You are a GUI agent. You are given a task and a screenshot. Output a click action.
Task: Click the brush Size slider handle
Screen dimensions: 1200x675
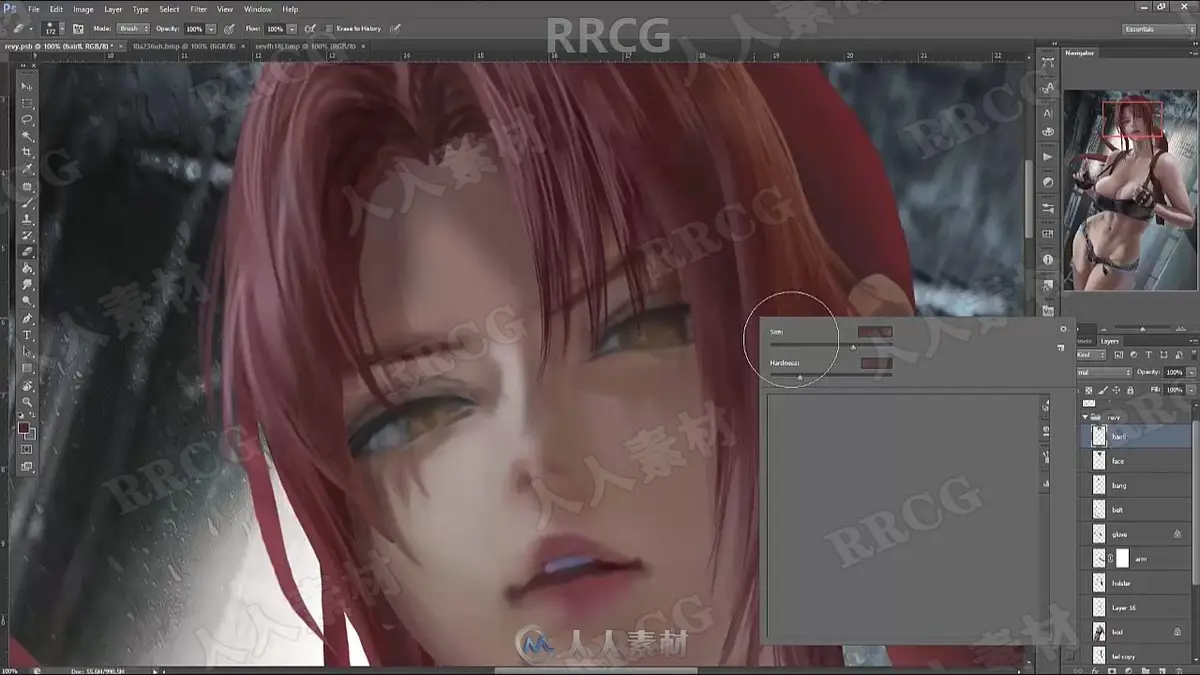[x=853, y=347]
